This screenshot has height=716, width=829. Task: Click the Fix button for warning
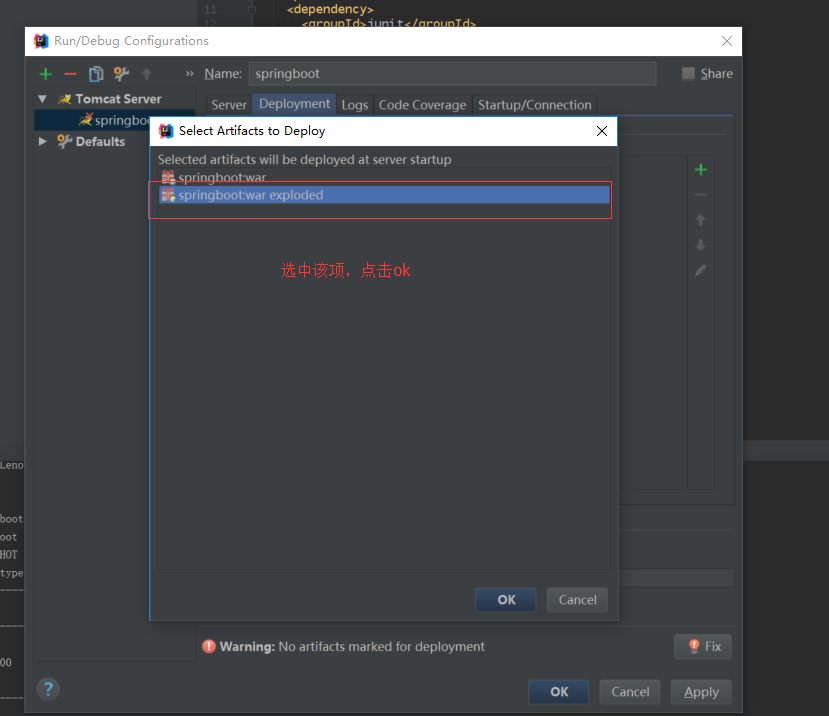[x=703, y=646]
